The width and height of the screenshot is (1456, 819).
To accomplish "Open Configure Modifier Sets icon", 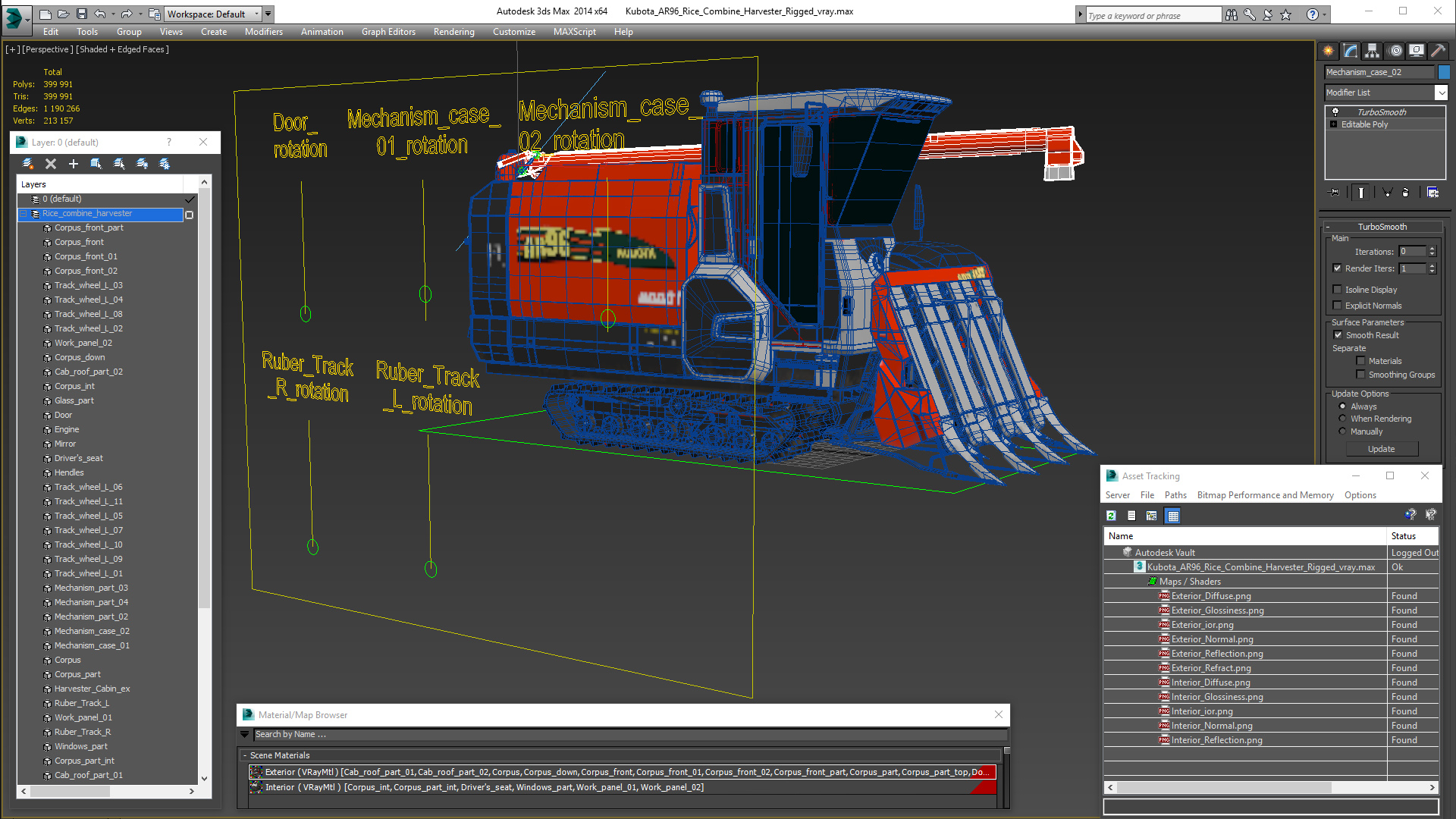I will (1432, 193).
